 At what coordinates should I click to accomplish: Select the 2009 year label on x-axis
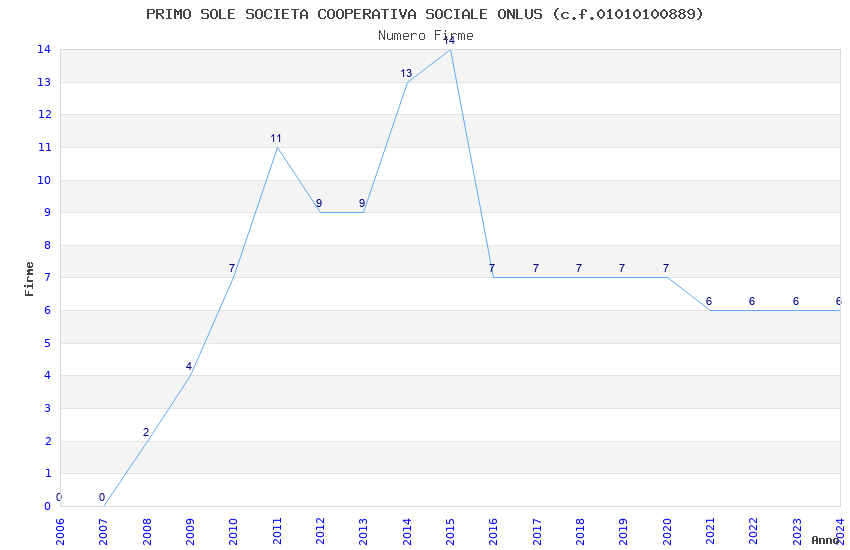(190, 531)
